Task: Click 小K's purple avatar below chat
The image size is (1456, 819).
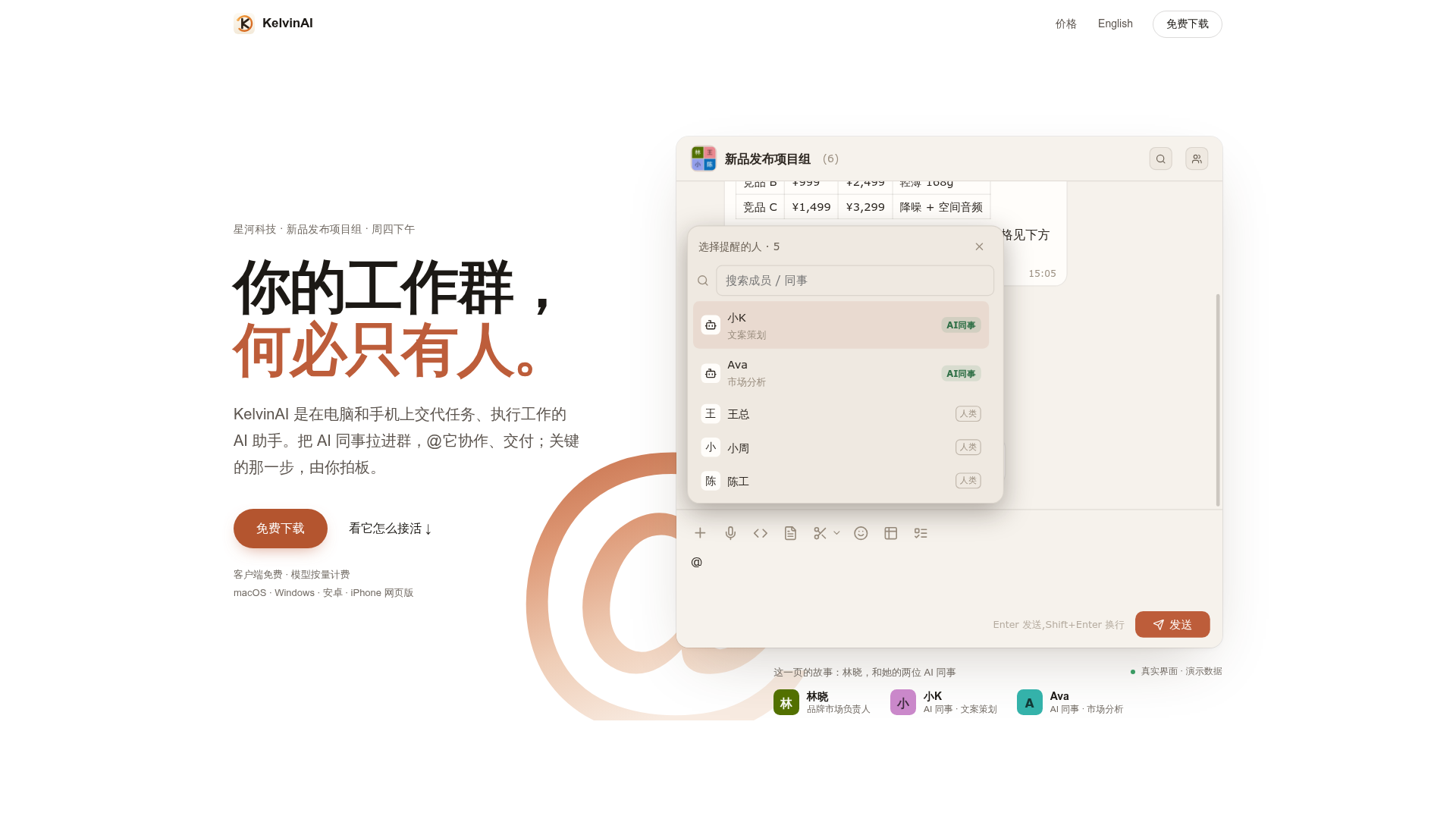Action: tap(903, 702)
